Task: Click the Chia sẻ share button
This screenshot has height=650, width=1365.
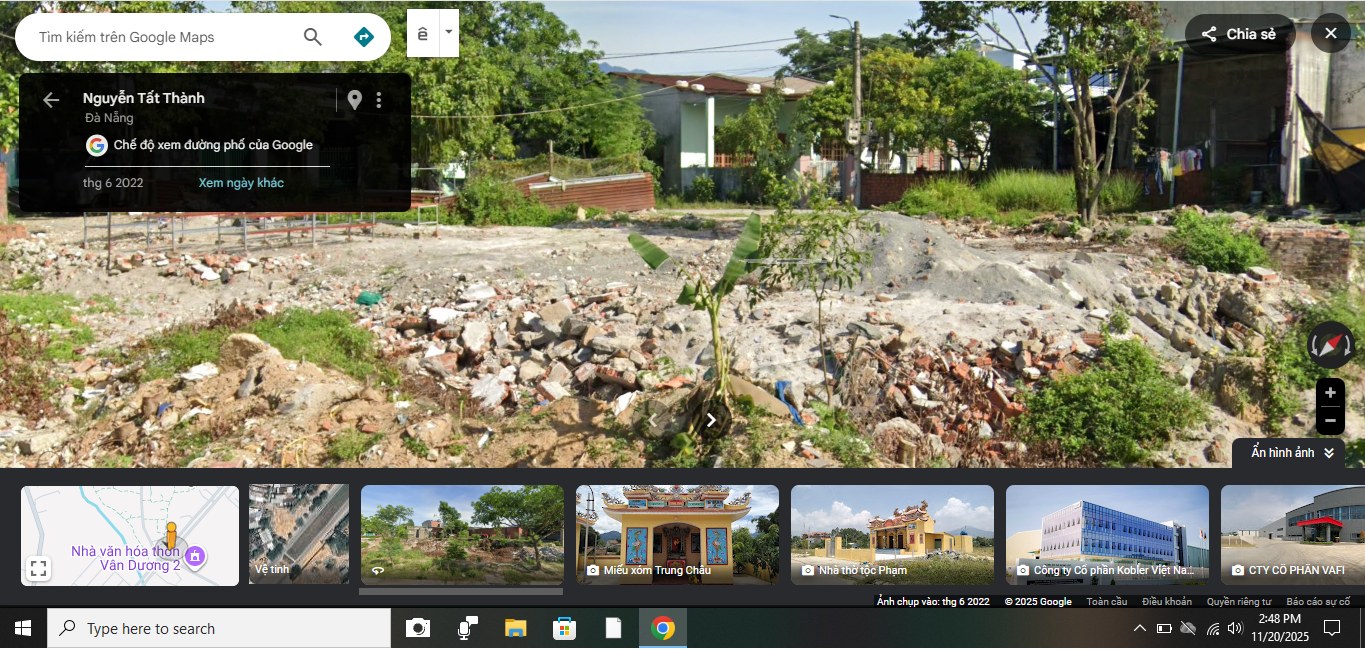Action: (x=1239, y=34)
